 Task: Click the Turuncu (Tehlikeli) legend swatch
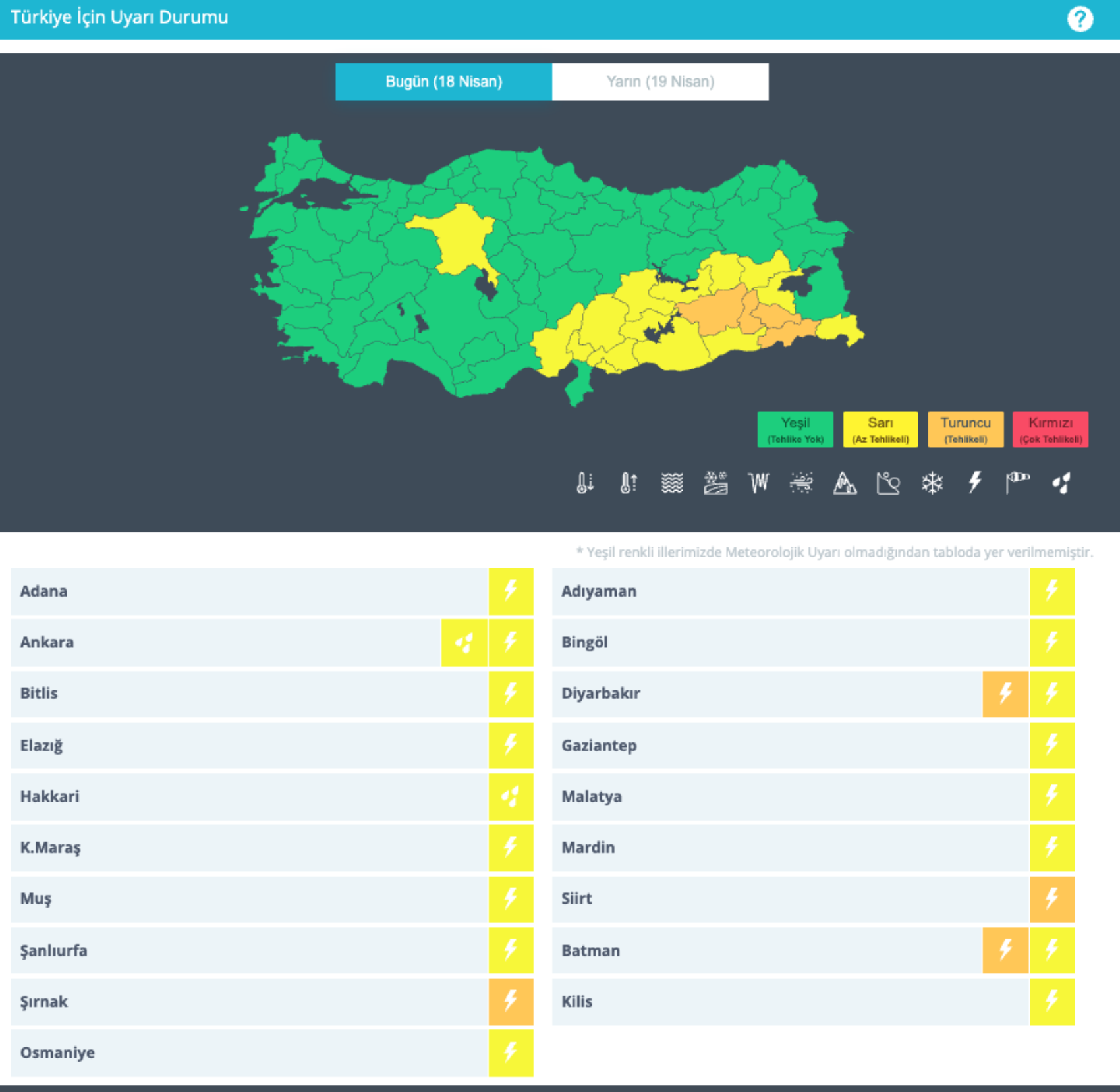pos(965,429)
